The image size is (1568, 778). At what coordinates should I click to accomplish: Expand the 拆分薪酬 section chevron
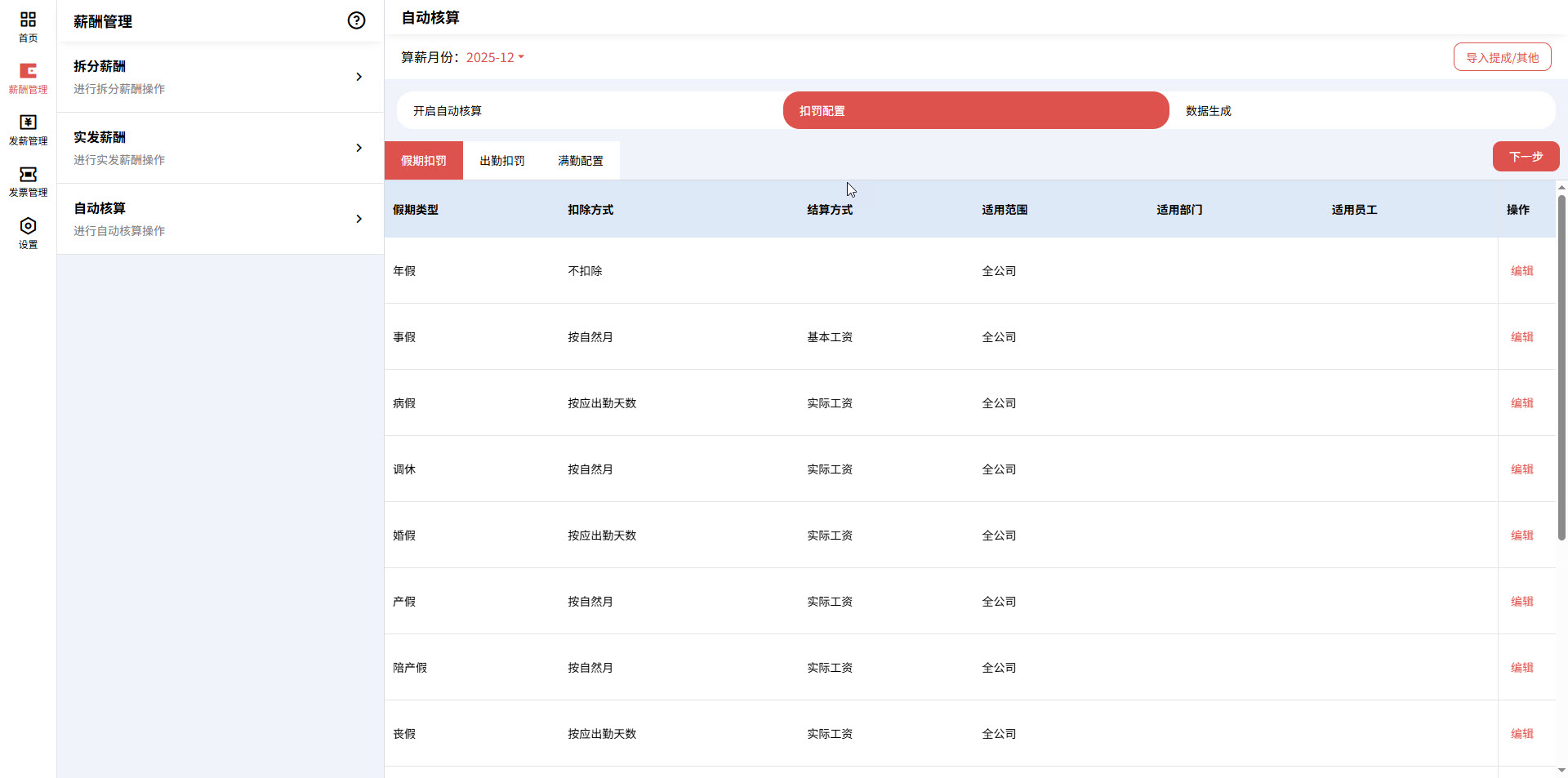359,77
